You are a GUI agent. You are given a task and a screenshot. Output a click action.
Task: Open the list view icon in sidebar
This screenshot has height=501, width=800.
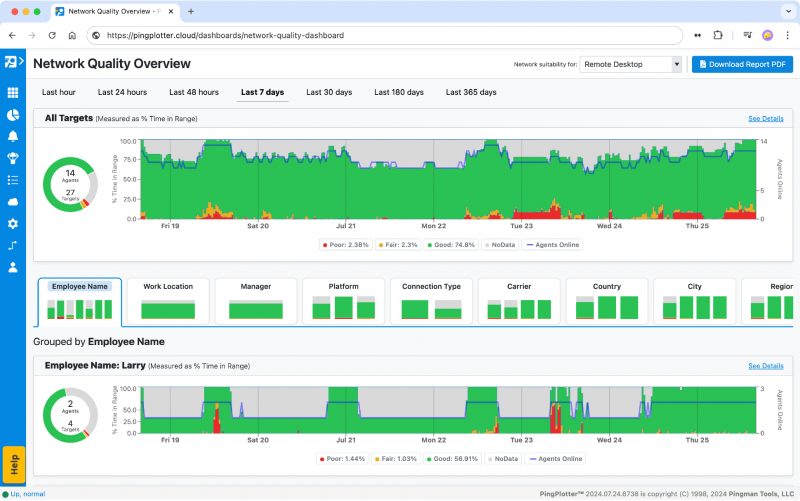[13, 180]
